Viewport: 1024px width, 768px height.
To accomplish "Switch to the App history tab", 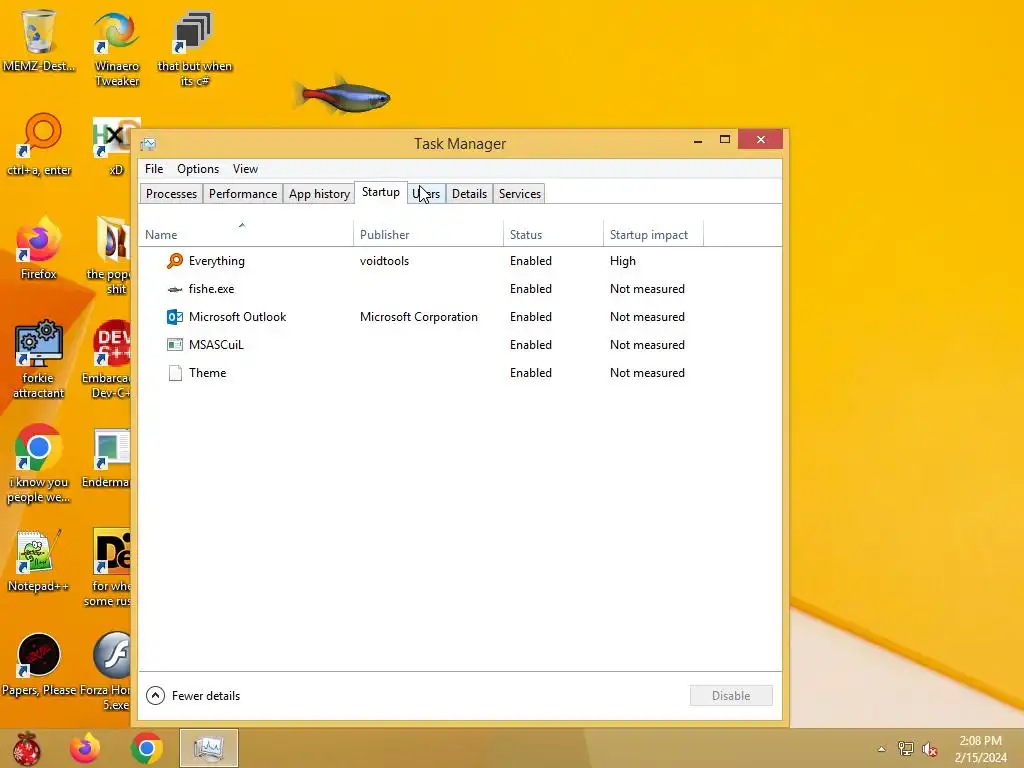I will click(319, 194).
